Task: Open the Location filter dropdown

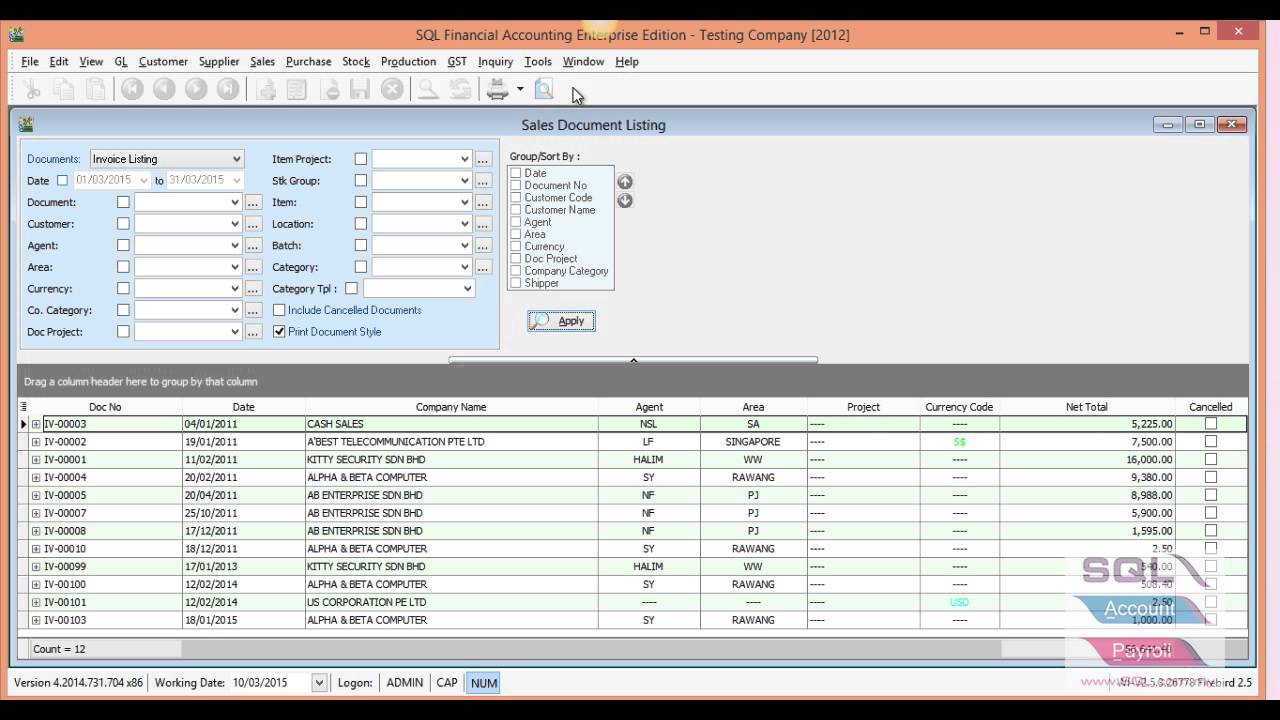Action: pyautogui.click(x=465, y=224)
